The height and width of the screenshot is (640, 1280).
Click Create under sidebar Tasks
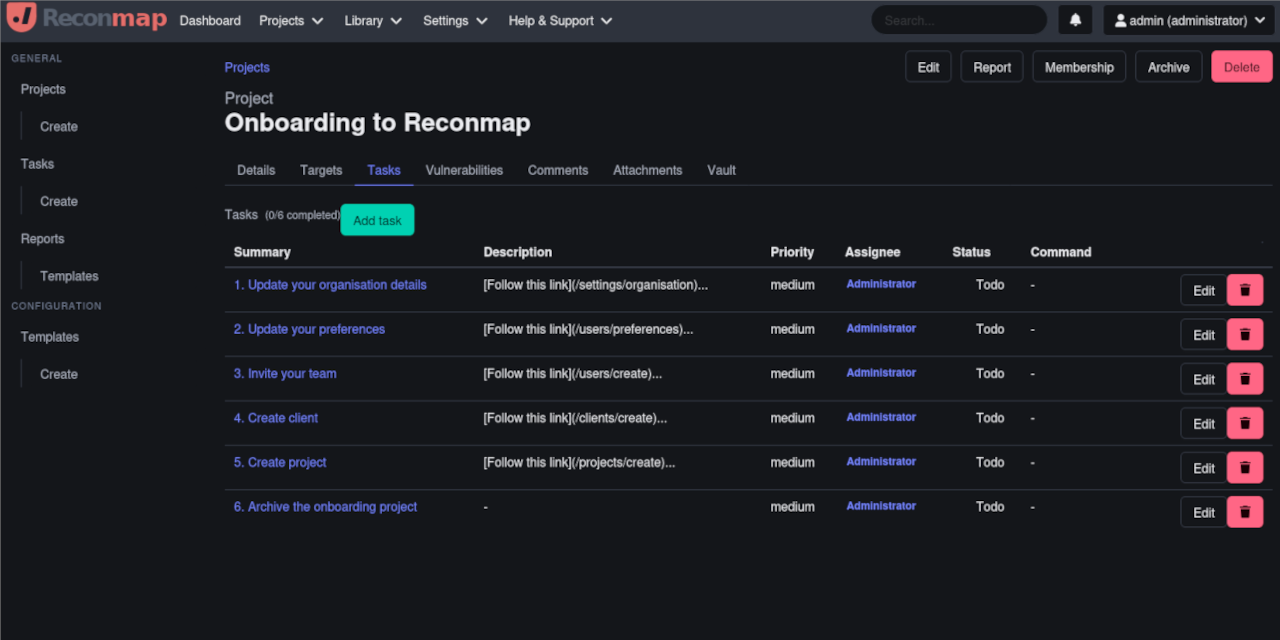[59, 201]
